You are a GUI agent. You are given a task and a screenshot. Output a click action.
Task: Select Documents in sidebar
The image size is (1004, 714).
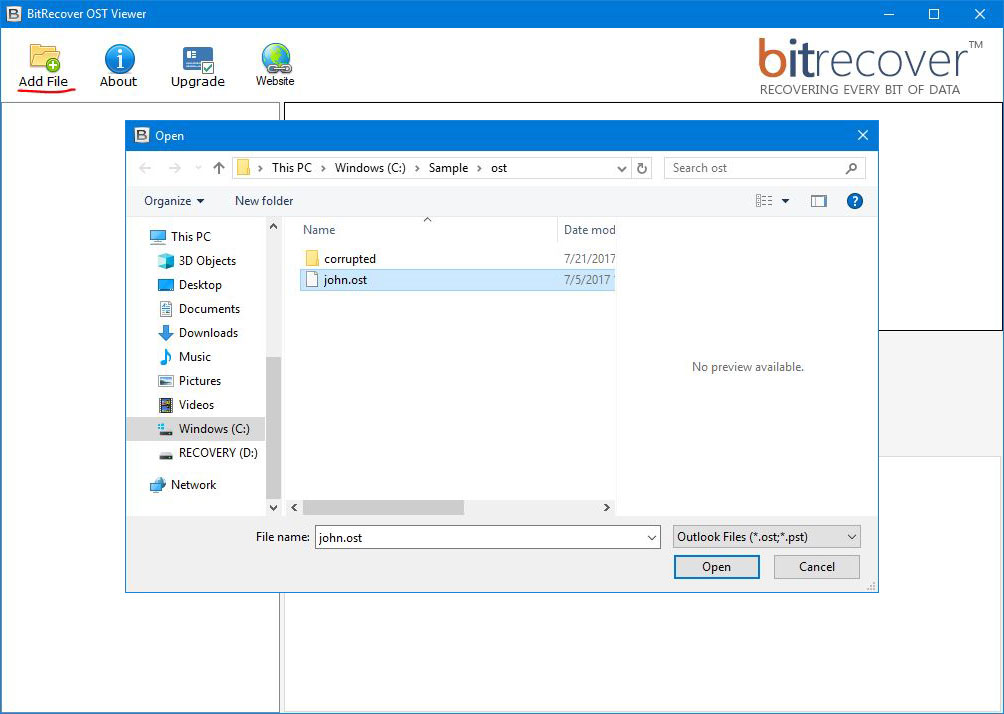tap(199, 309)
